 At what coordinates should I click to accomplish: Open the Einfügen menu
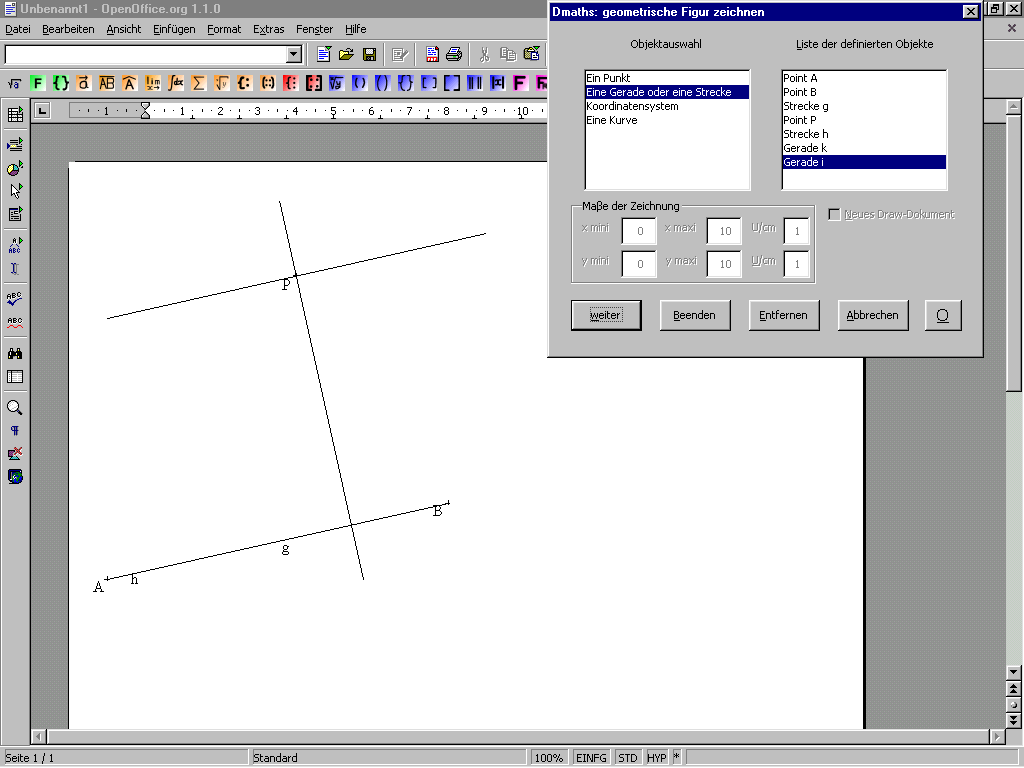(174, 29)
